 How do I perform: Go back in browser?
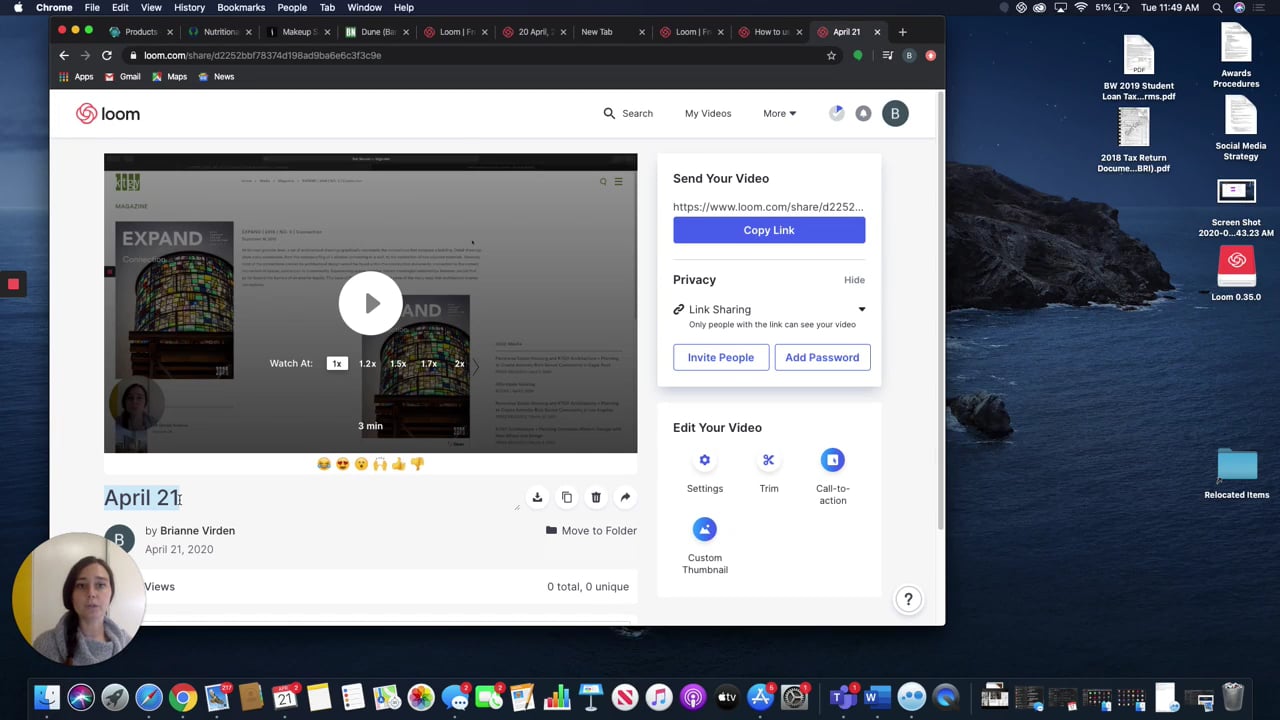click(64, 56)
